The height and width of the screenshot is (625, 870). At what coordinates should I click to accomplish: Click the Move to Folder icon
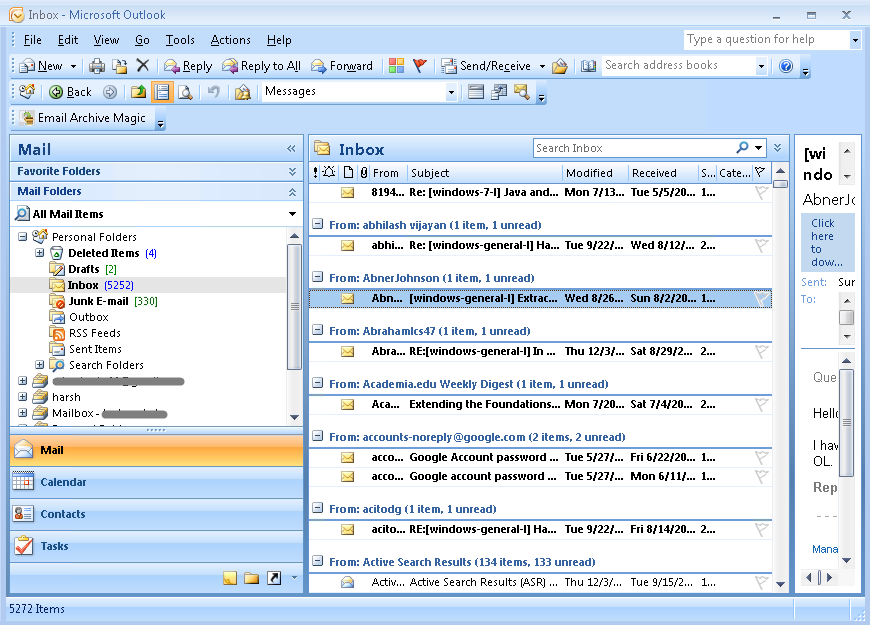(120, 66)
